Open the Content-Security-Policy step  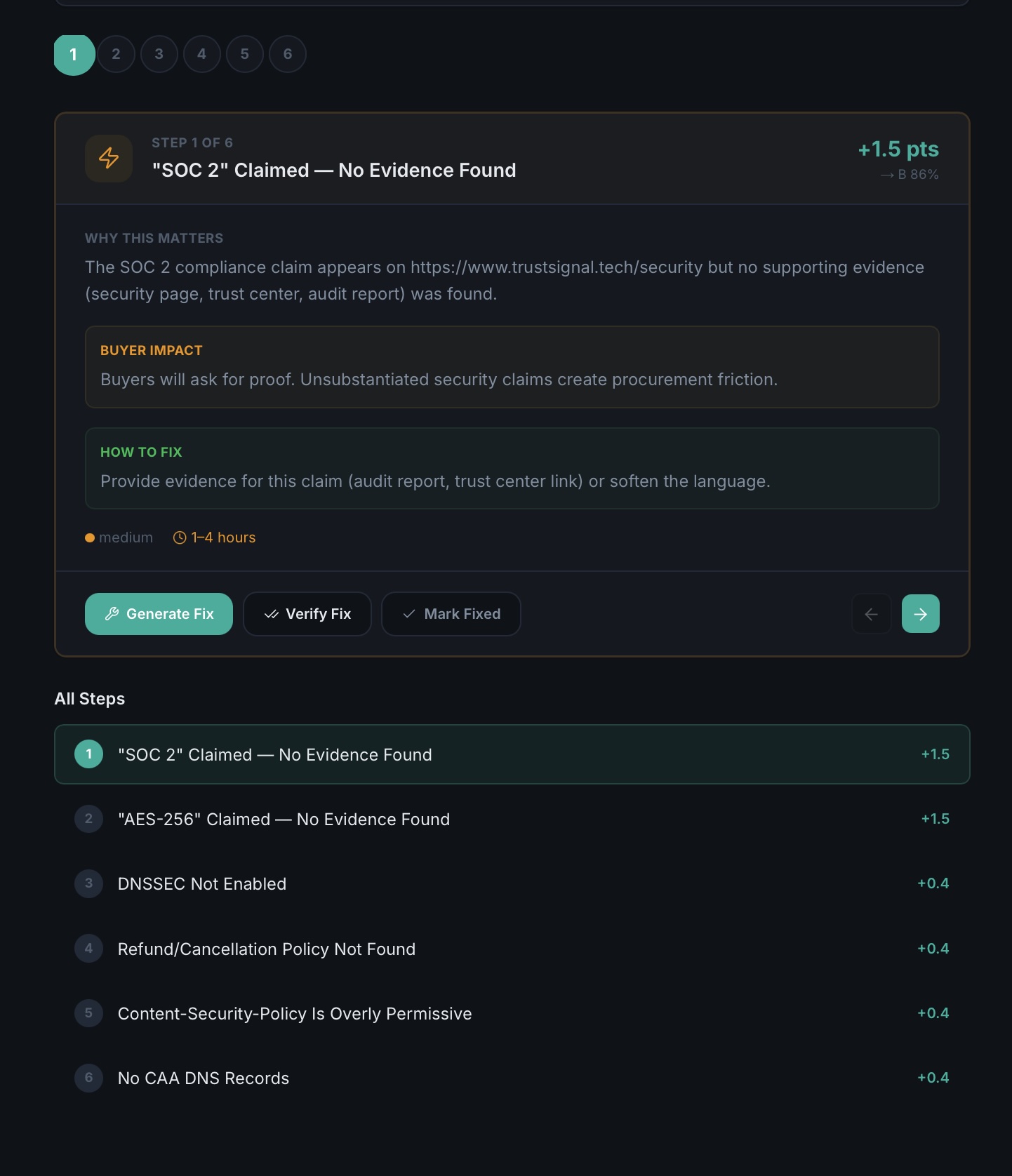click(511, 1013)
